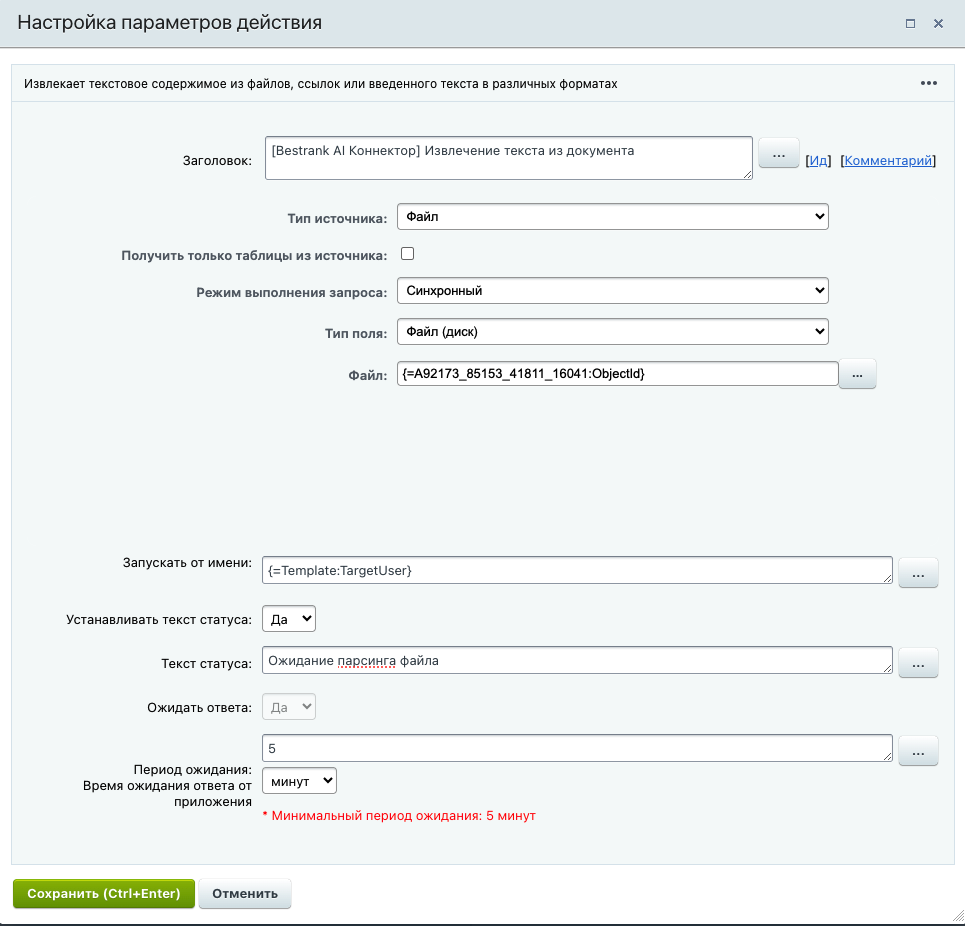Focus the Файл input with ObjectId value
The width and height of the screenshot is (965, 926).
click(617, 373)
